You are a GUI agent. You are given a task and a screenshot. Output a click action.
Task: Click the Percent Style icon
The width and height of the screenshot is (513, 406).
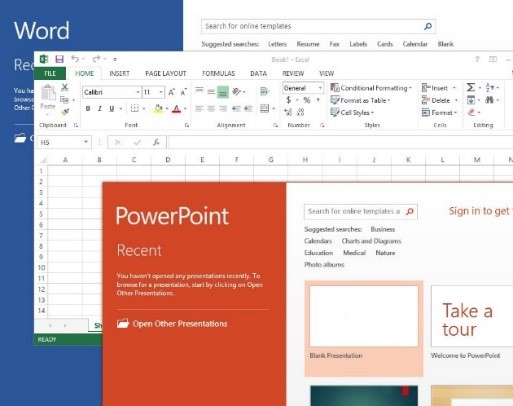point(307,100)
